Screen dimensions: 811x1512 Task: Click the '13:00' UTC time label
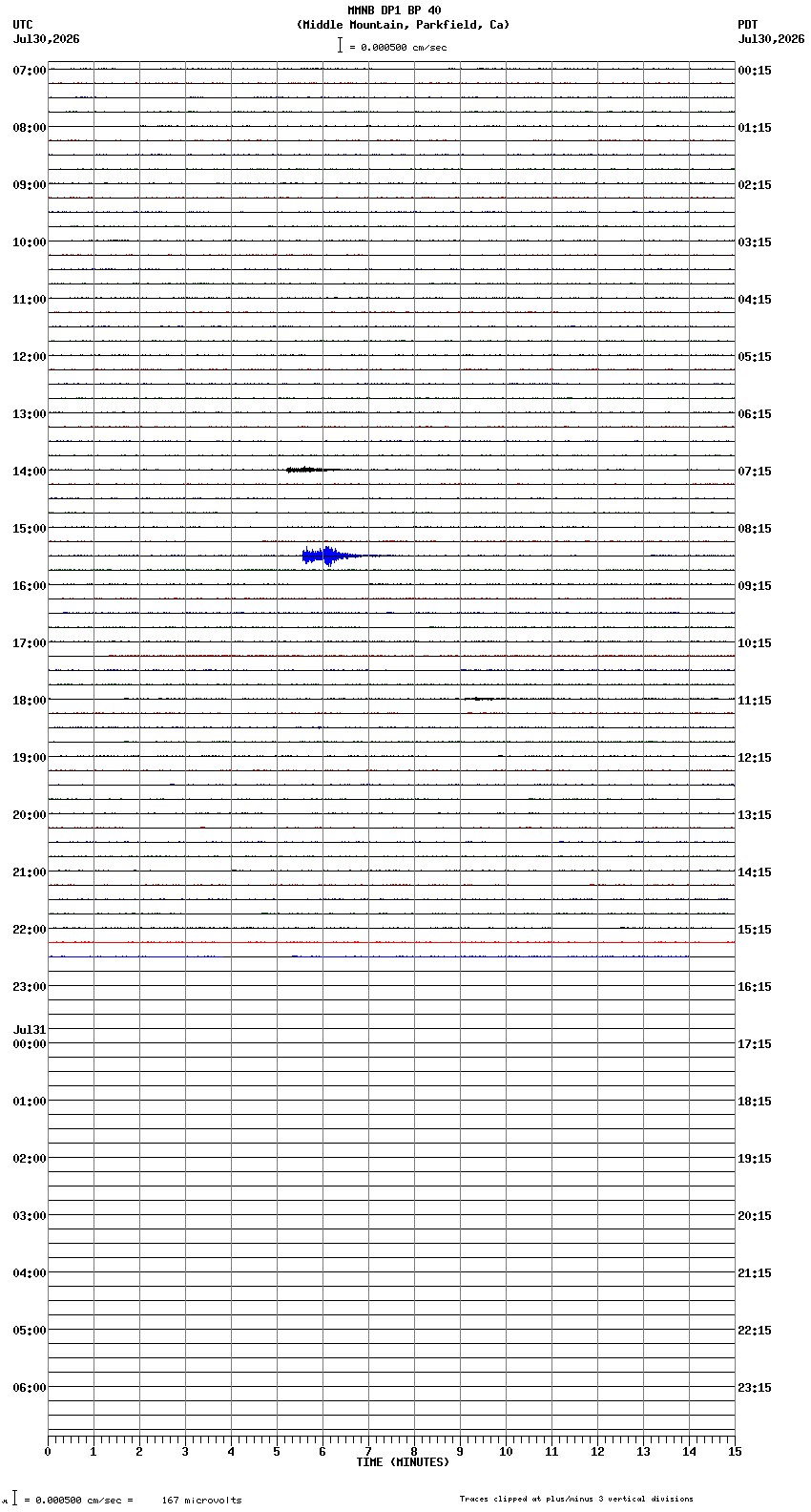[x=30, y=414]
